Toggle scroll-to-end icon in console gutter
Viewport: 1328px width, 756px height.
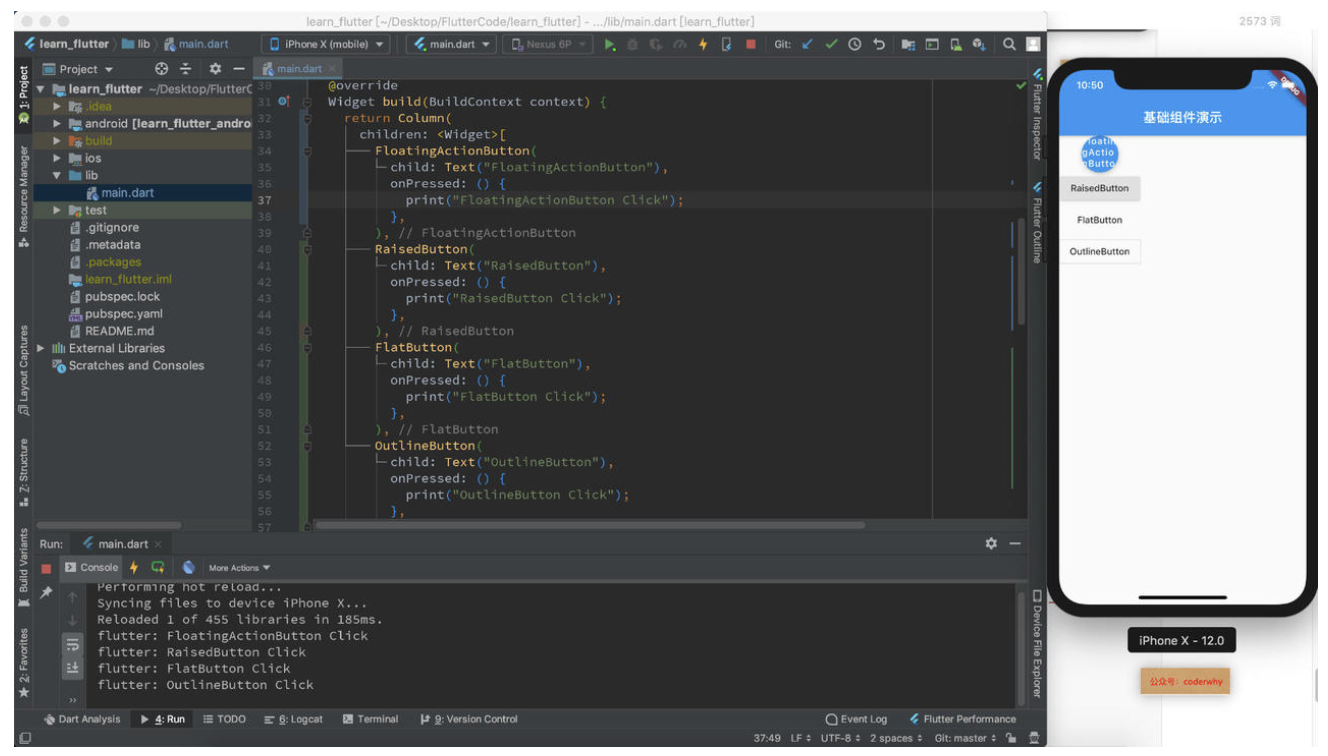click(x=72, y=668)
